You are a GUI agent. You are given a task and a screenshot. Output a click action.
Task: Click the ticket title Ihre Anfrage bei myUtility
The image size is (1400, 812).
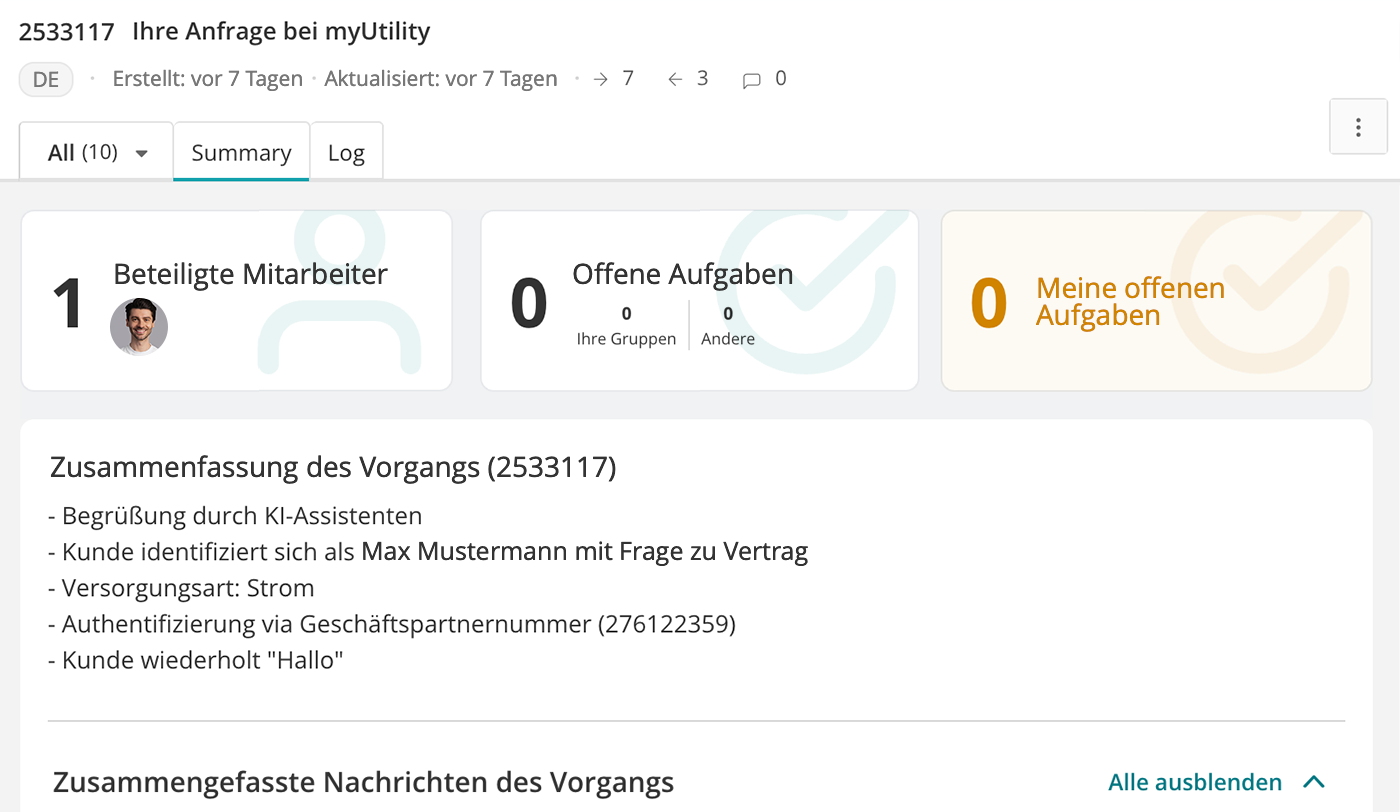[280, 31]
